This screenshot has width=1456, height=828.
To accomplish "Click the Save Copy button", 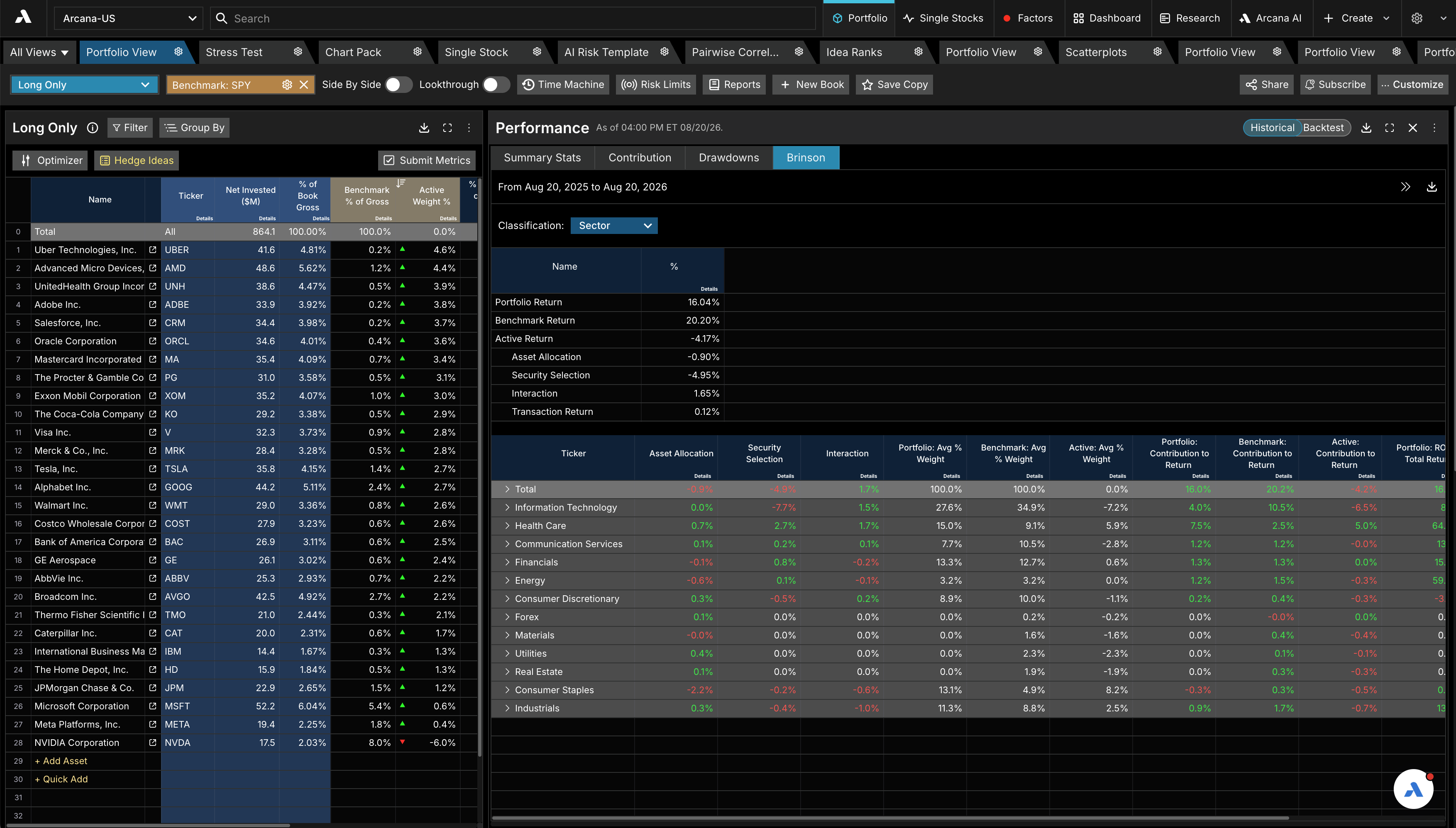I will click(x=894, y=85).
